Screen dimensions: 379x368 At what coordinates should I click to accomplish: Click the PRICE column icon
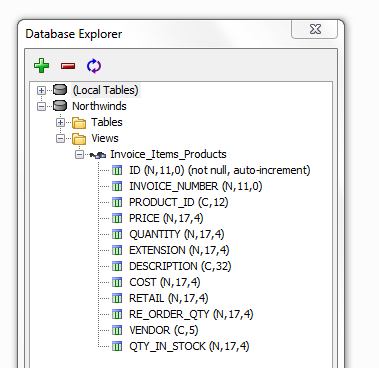117,218
